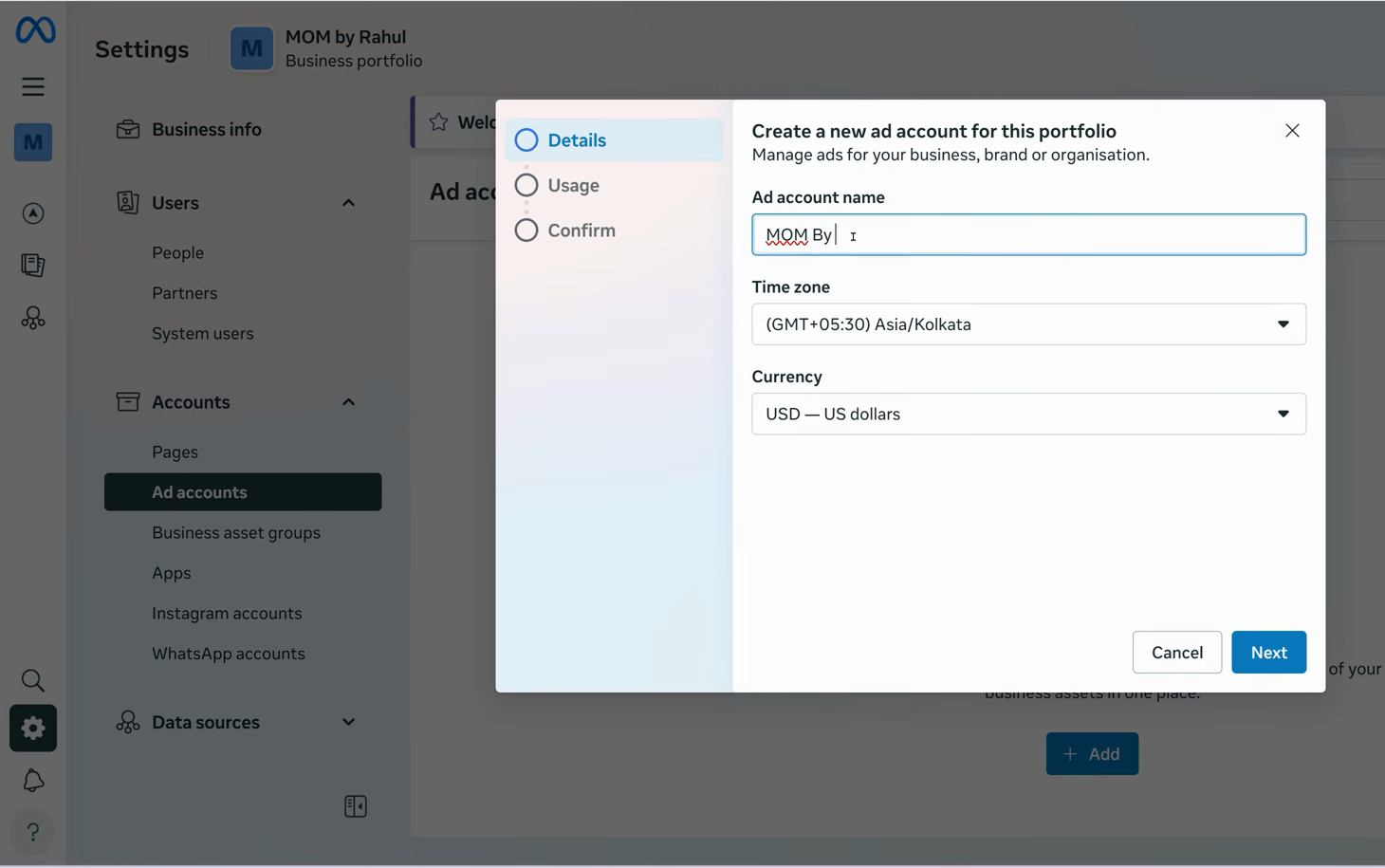Viewport: 1385px width, 868px height.
Task: Select the Details step
Action: 615,140
